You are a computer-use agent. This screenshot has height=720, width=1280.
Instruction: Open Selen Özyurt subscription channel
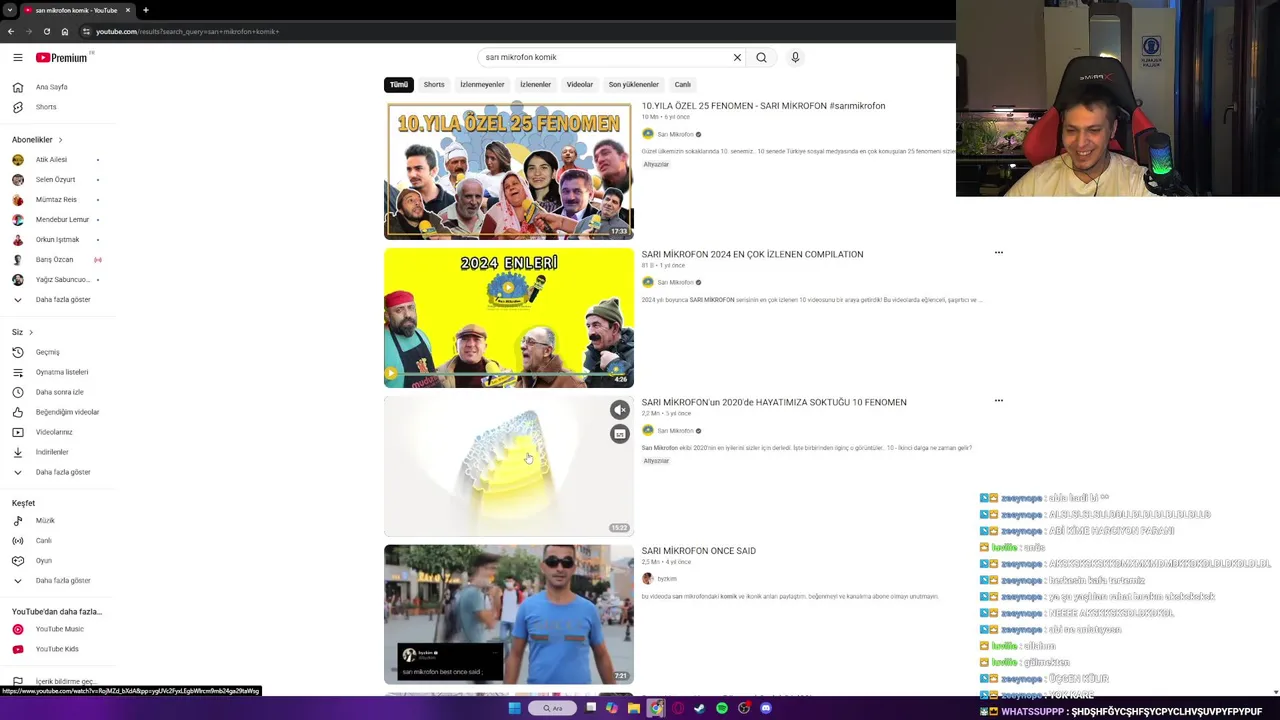pyautogui.click(x=55, y=180)
